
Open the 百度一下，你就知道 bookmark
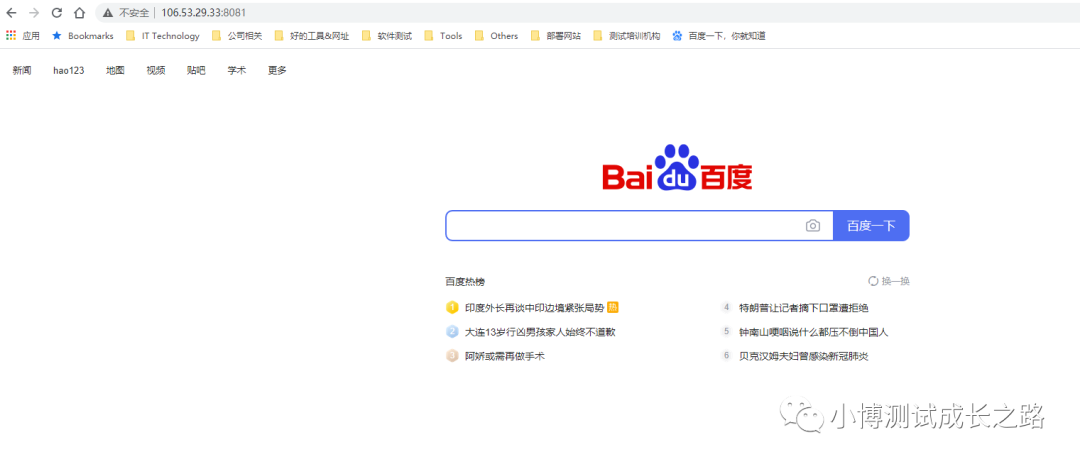719,36
